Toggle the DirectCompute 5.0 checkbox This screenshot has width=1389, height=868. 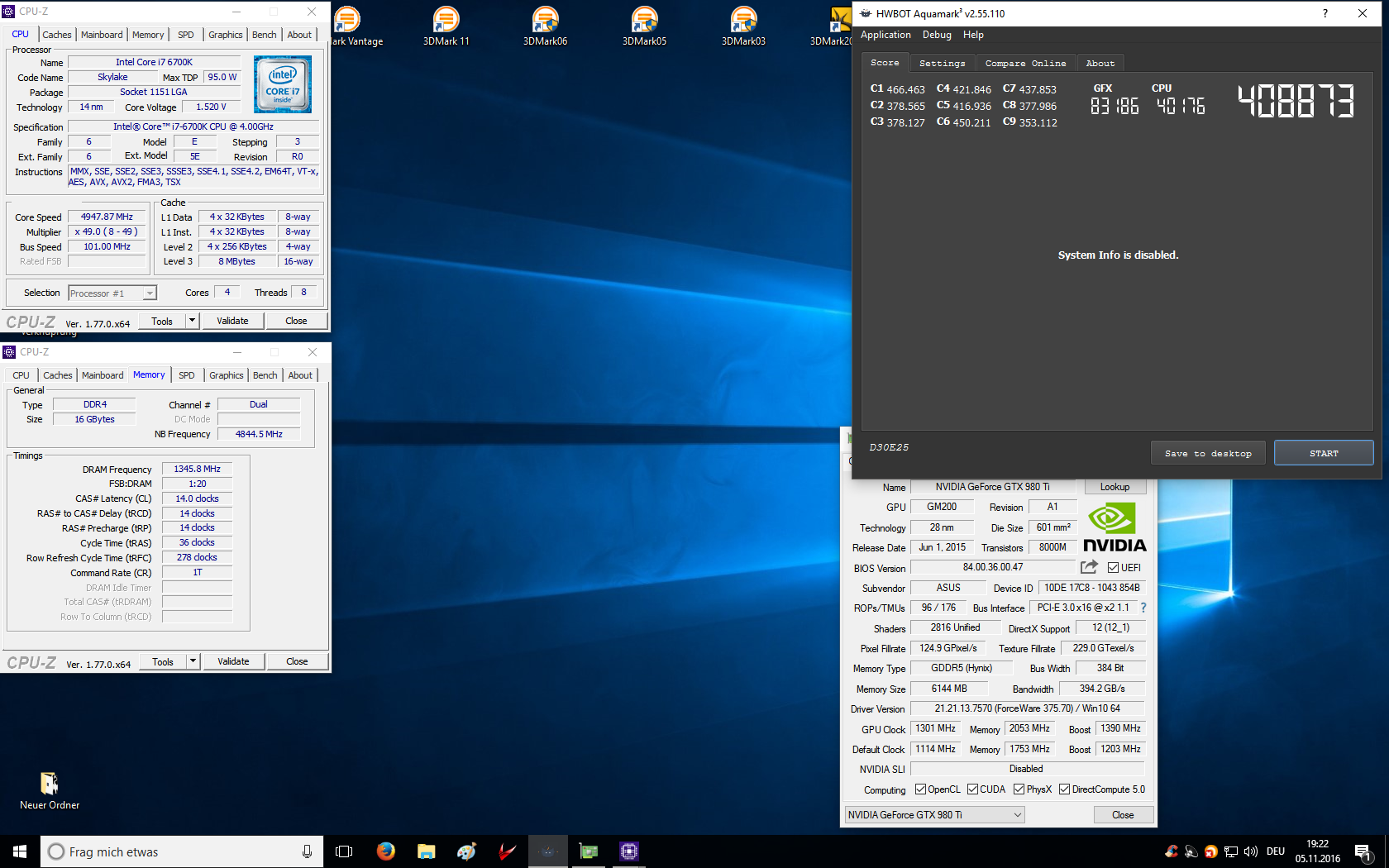(x=1064, y=789)
